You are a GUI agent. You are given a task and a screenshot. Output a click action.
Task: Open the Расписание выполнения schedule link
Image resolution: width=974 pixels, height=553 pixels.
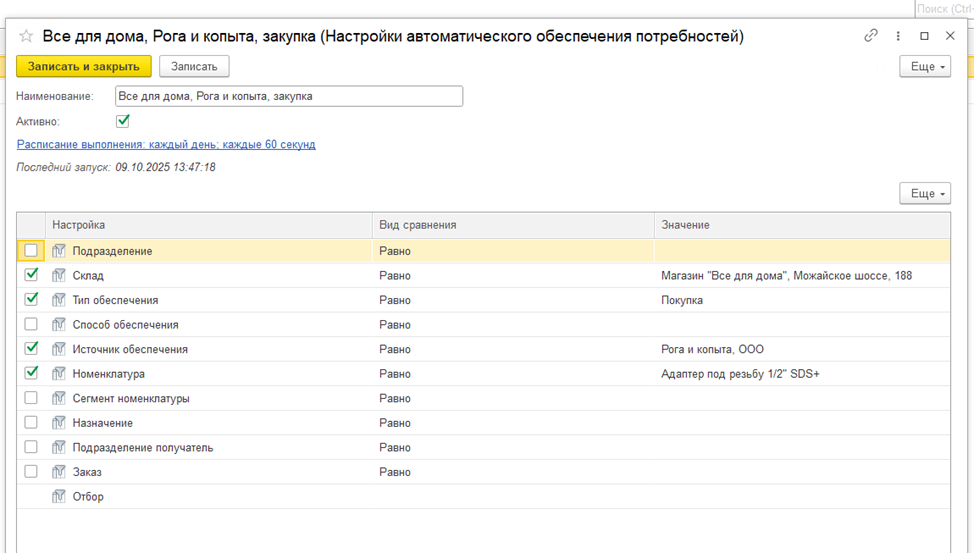(166, 144)
